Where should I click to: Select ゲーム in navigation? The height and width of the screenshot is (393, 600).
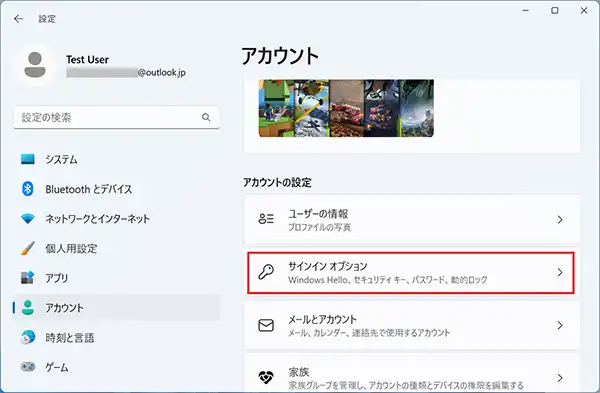[x=117, y=367]
